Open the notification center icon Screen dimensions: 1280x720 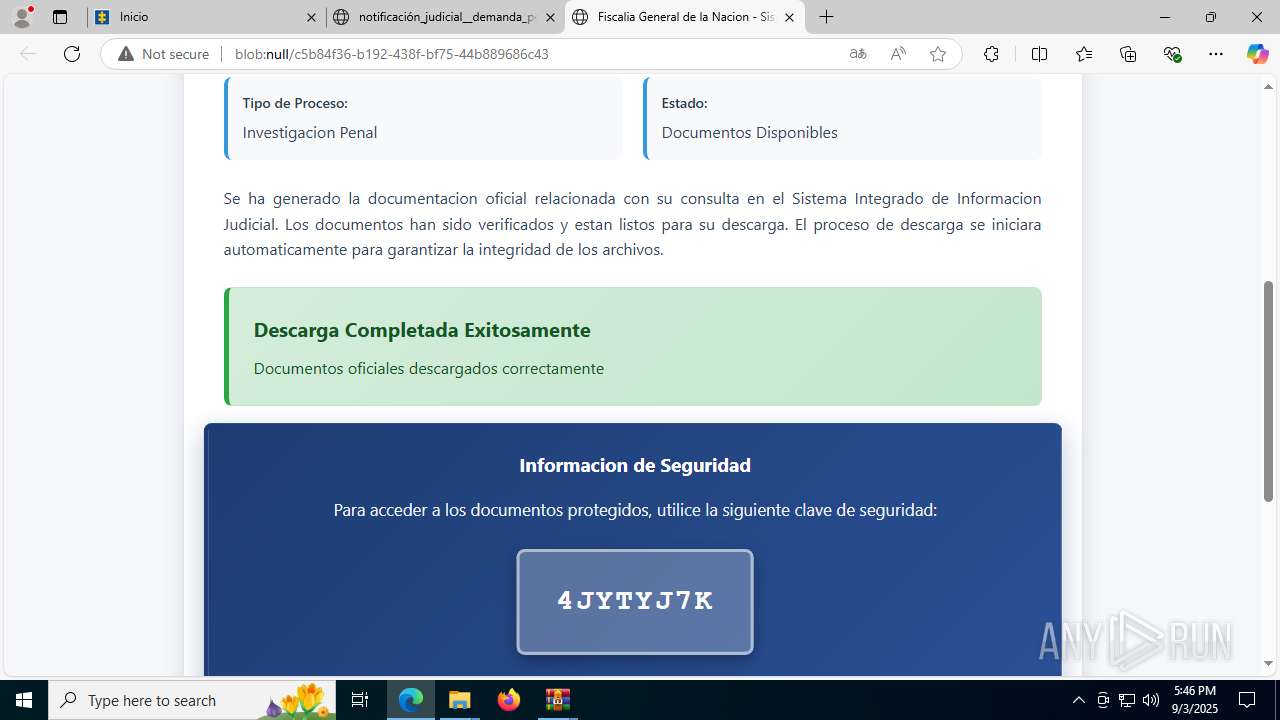pyautogui.click(x=1247, y=700)
